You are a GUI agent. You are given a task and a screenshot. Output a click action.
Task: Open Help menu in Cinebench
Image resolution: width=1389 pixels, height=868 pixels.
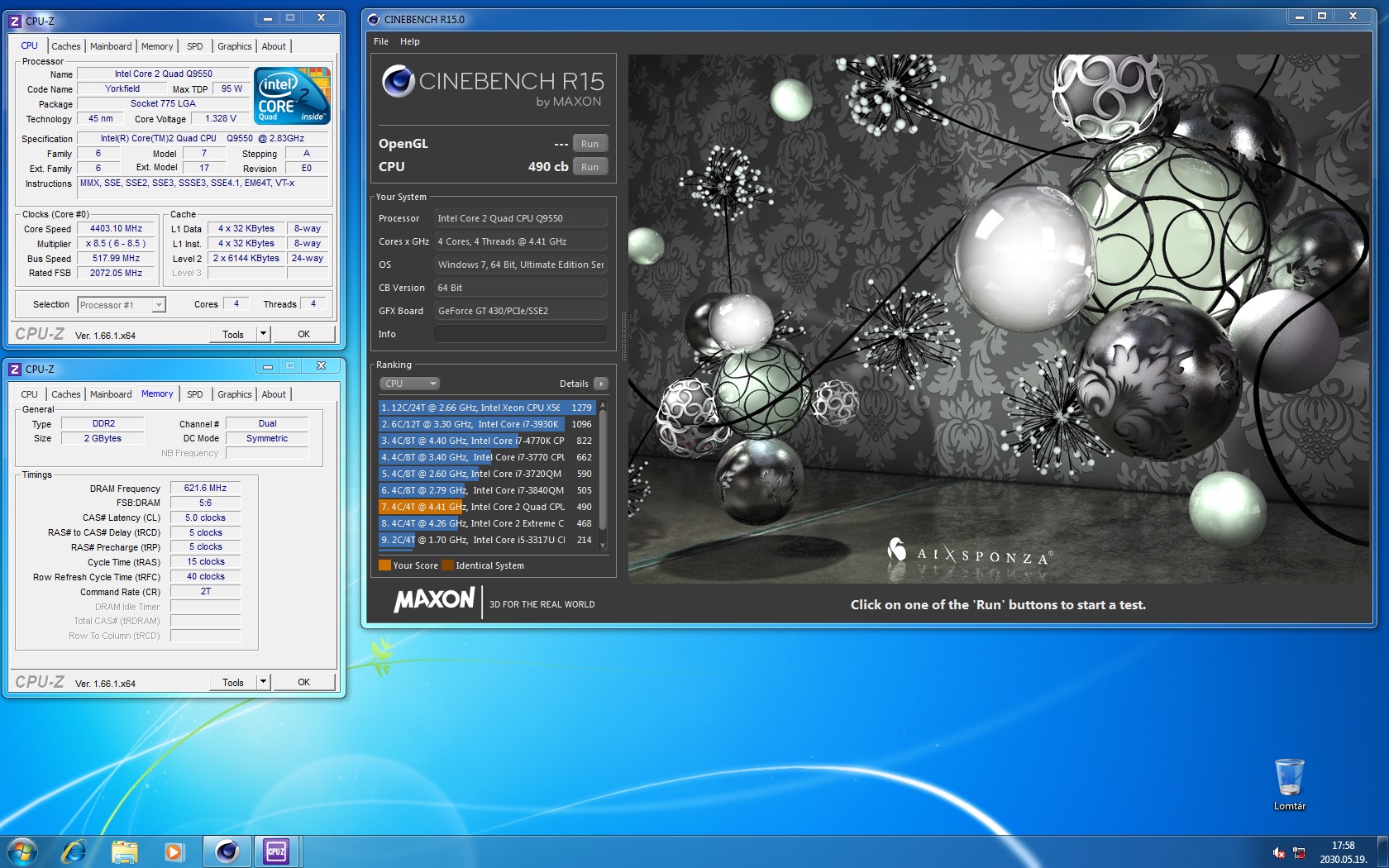tap(410, 41)
